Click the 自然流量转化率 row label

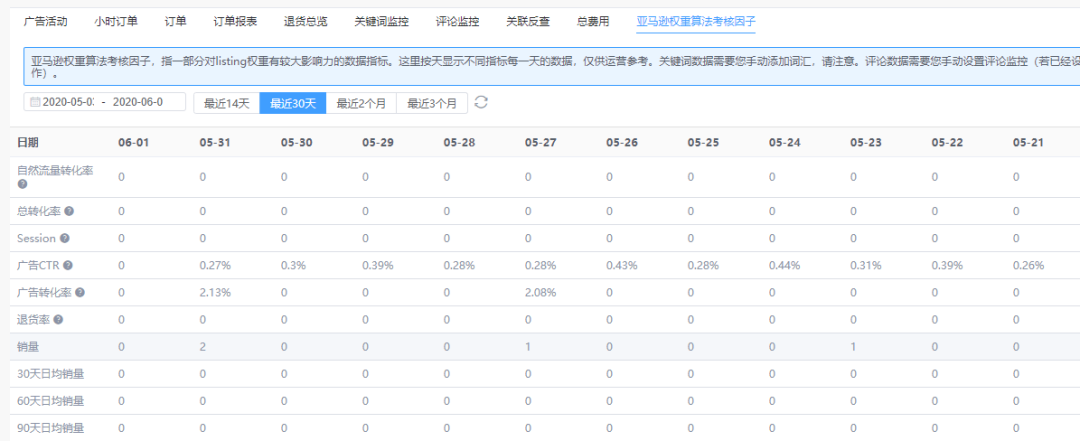click(55, 171)
